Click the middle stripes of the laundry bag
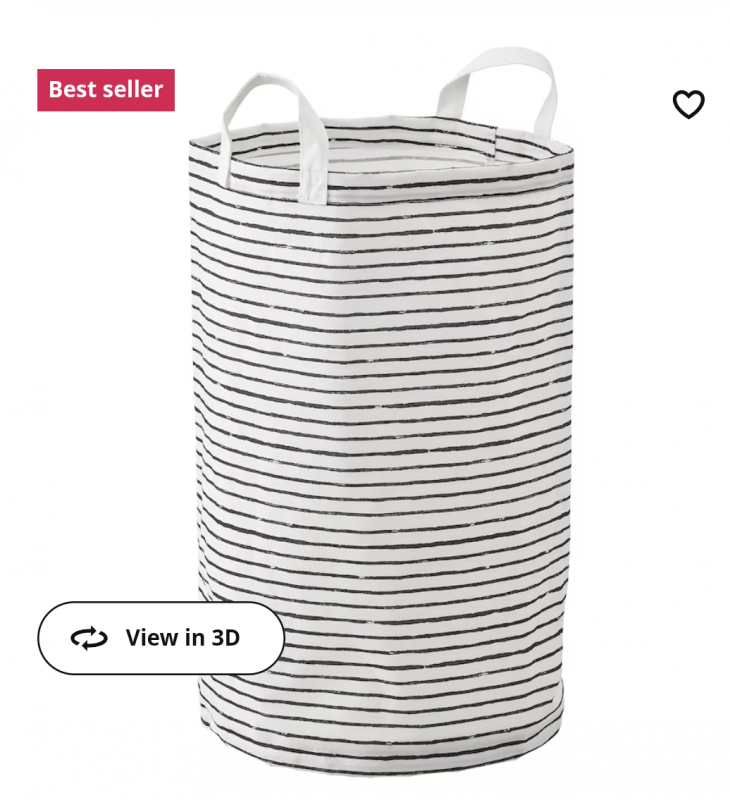This screenshot has width=730, height=800. coord(380,408)
